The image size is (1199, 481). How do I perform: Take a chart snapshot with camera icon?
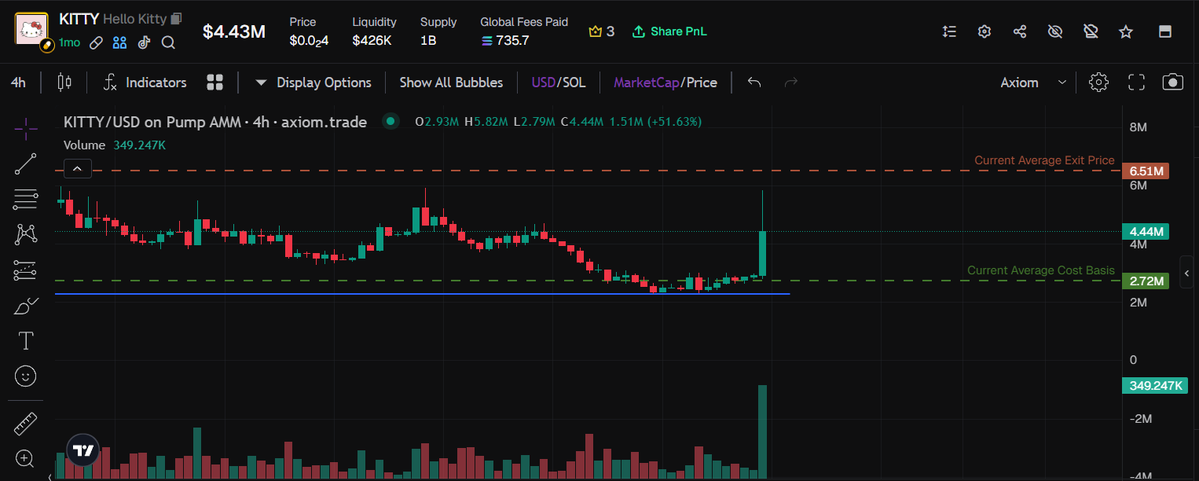[1173, 83]
